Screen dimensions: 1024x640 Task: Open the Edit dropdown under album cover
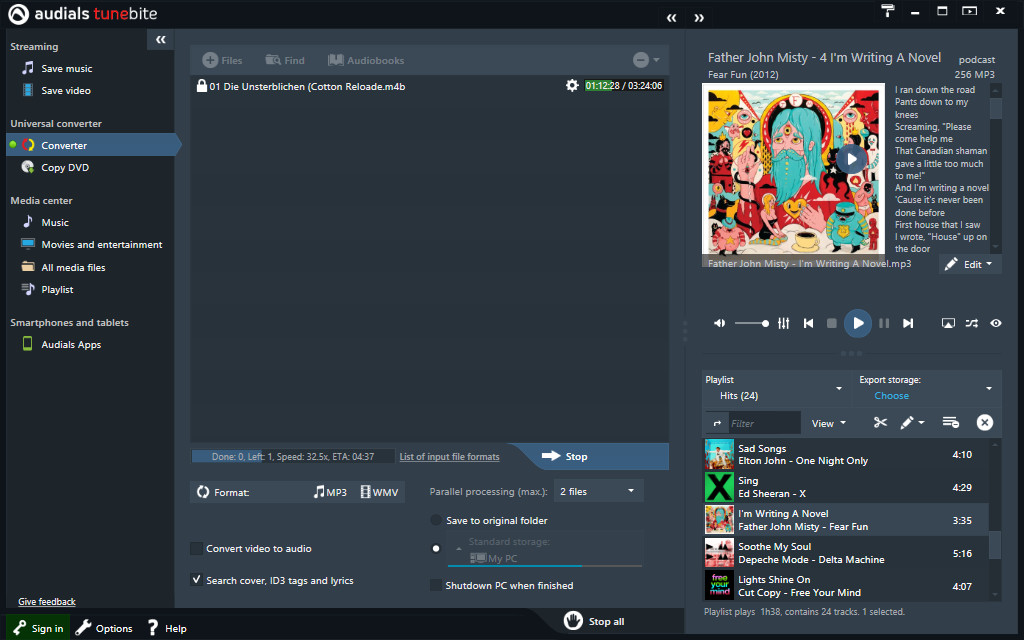pyautogui.click(x=969, y=264)
